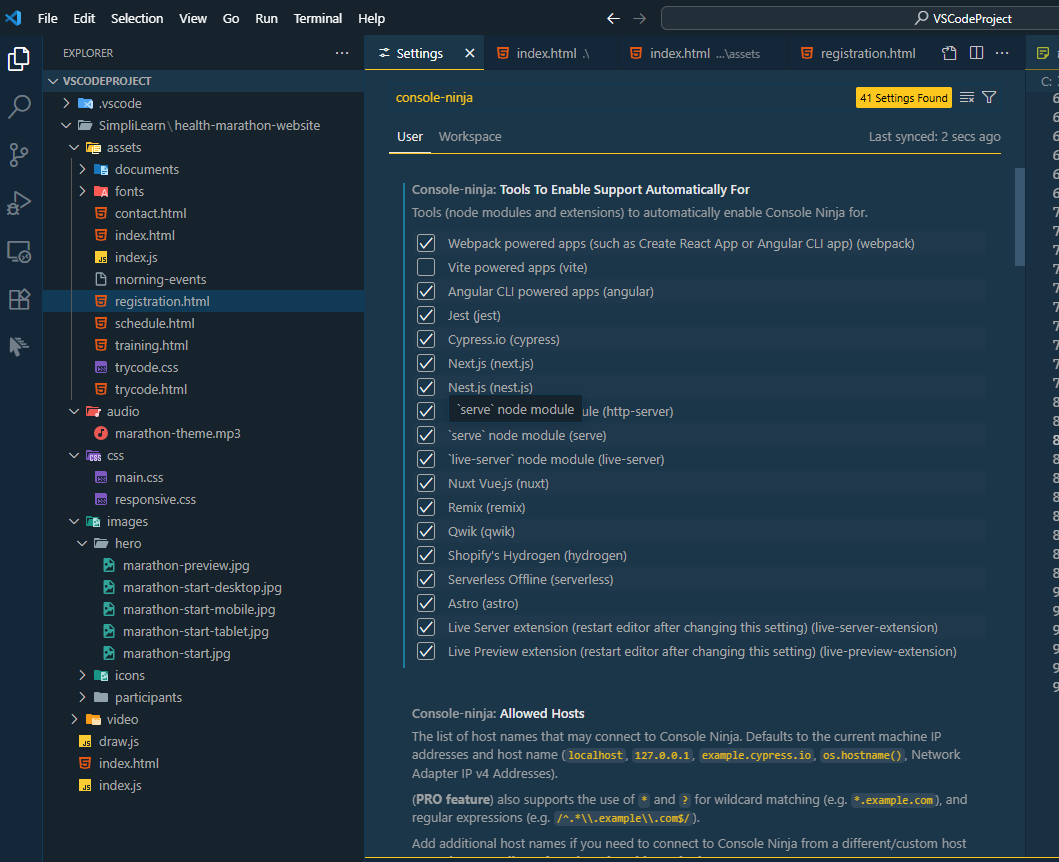The image size is (1059, 862).
Task: Open Source Control view
Action: coord(19,155)
